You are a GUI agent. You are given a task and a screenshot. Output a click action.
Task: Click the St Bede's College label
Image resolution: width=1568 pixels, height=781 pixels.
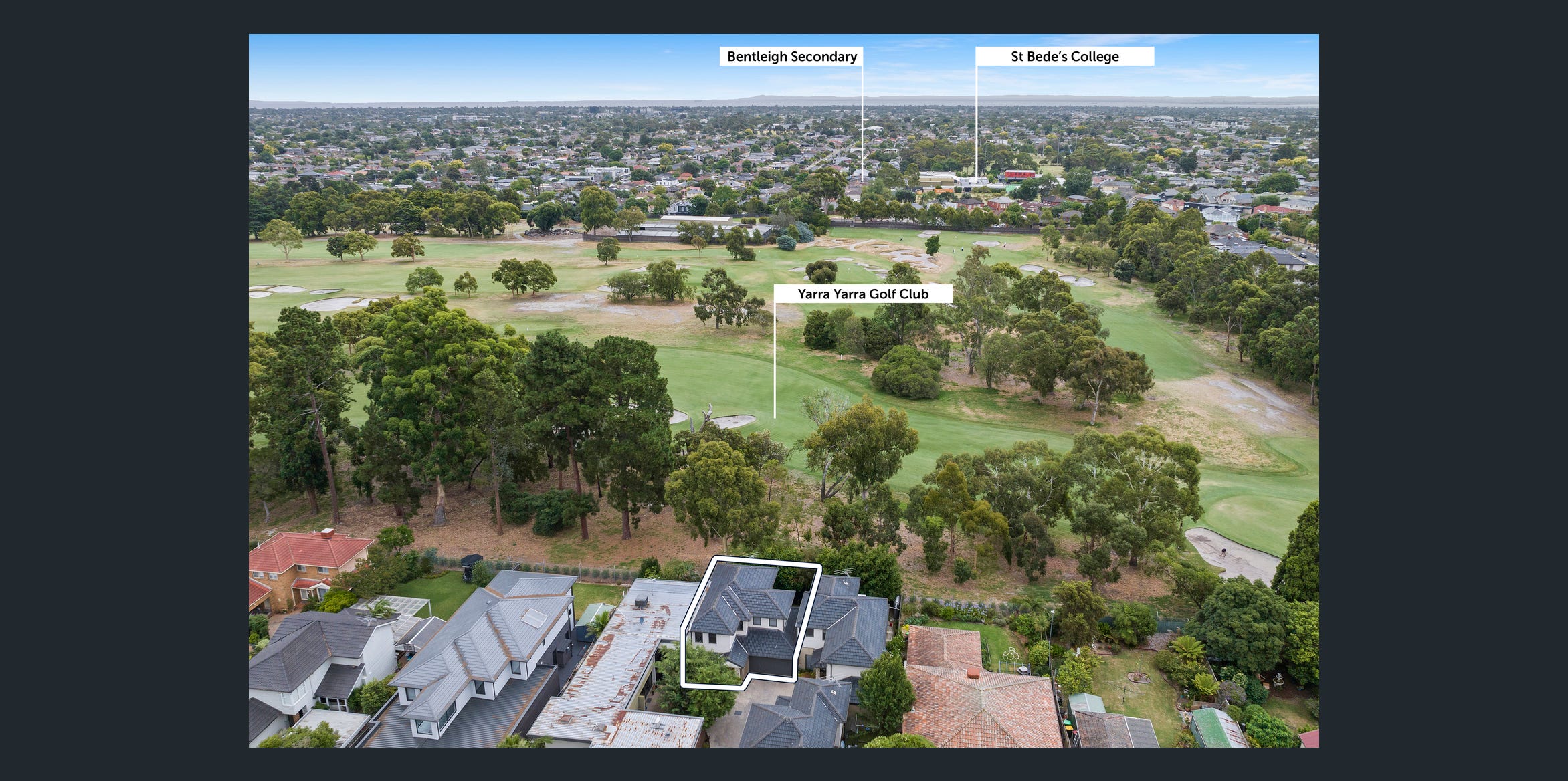point(1064,57)
